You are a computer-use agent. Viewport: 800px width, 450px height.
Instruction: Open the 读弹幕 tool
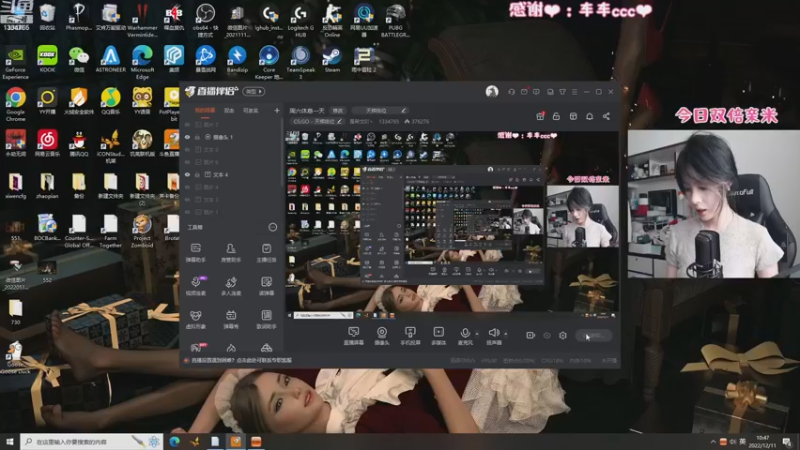266,286
